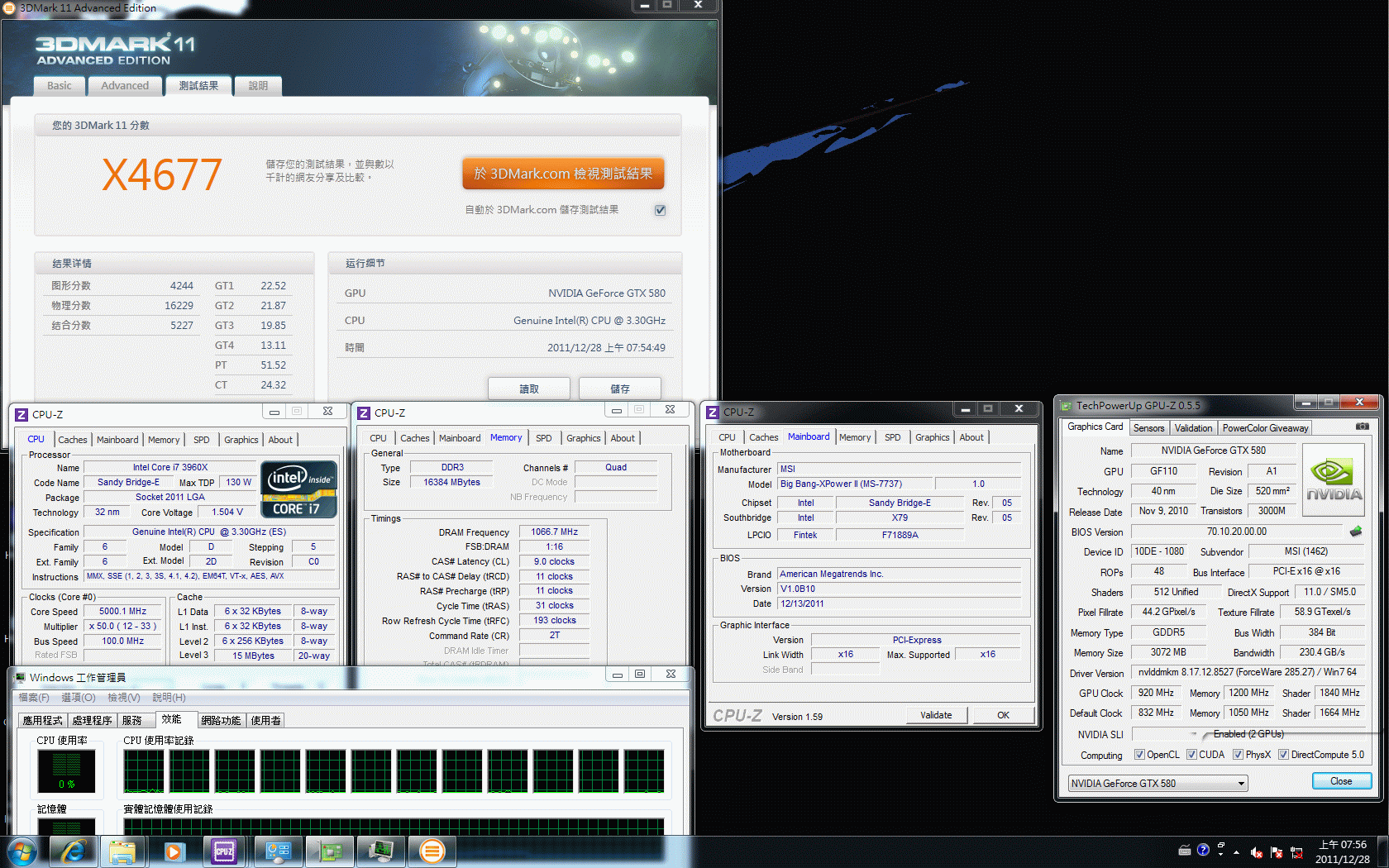
Task: Toggle the auto-save to 3DMark.com checkbox
Action: tap(660, 210)
